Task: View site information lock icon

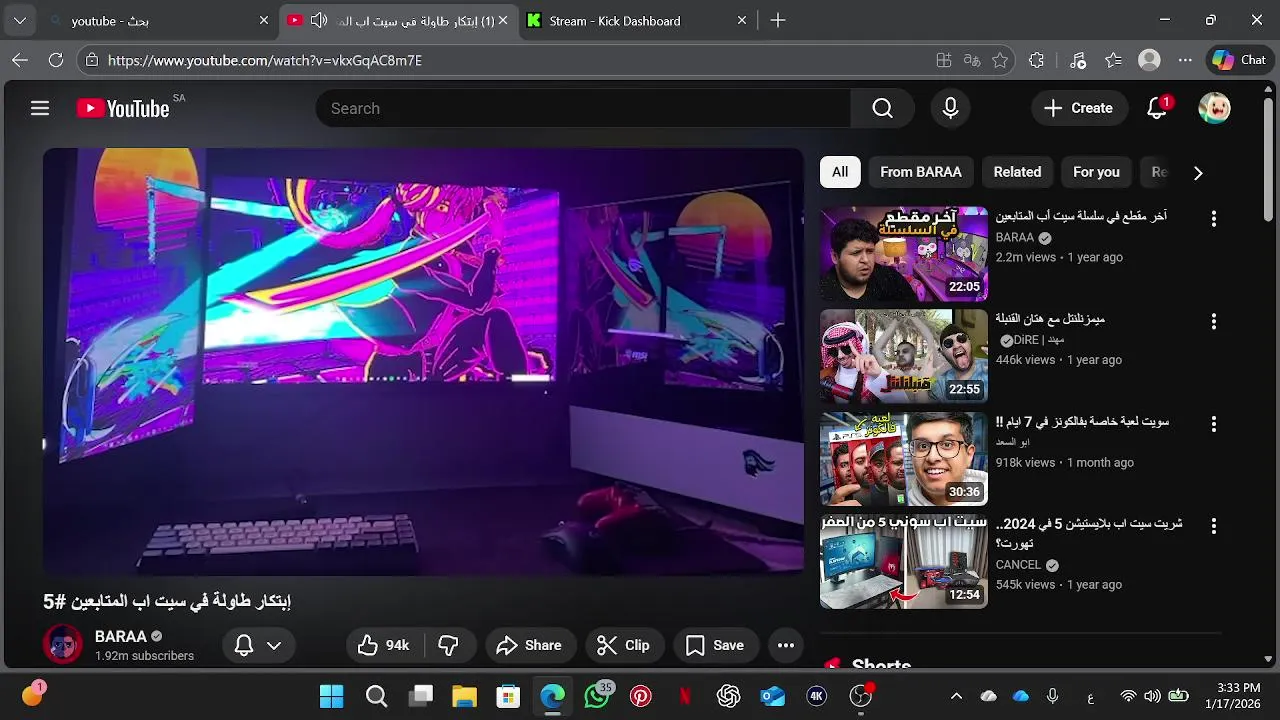Action: point(91,60)
